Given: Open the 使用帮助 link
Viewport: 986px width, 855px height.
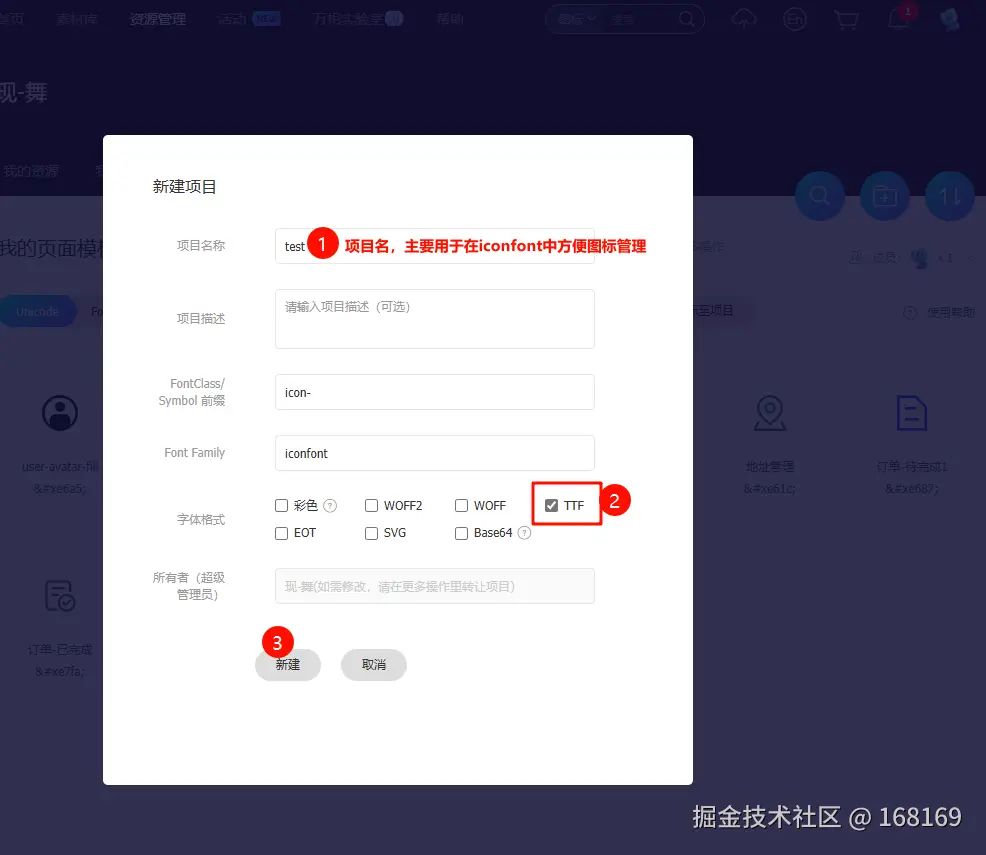Looking at the screenshot, I should [951, 312].
